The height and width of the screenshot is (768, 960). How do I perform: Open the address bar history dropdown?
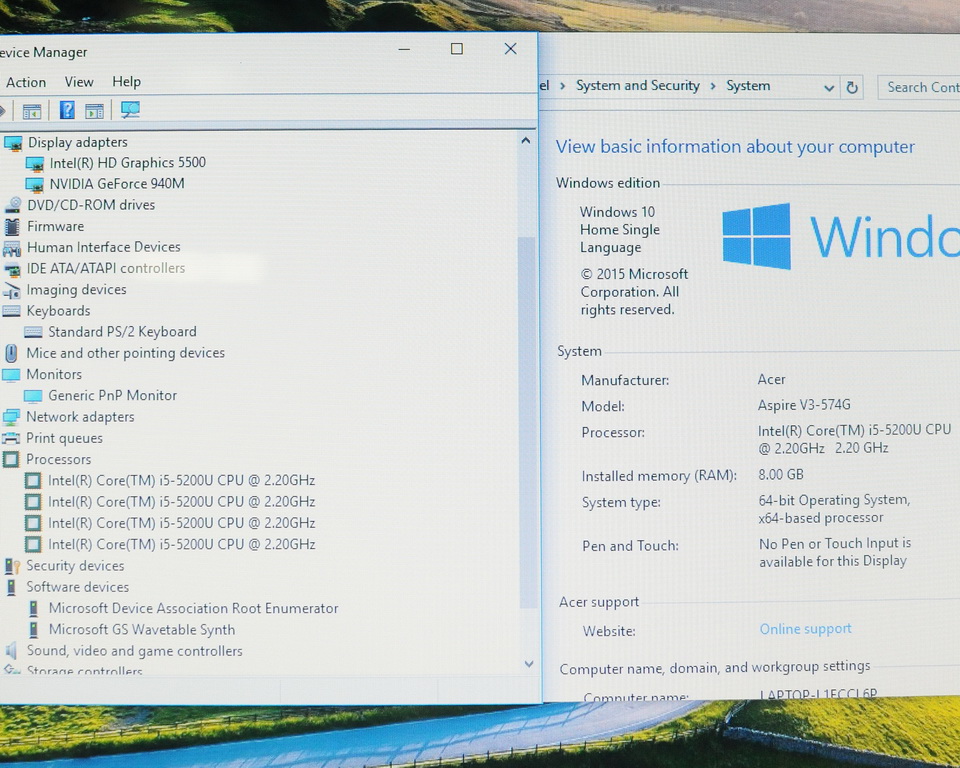(x=829, y=88)
